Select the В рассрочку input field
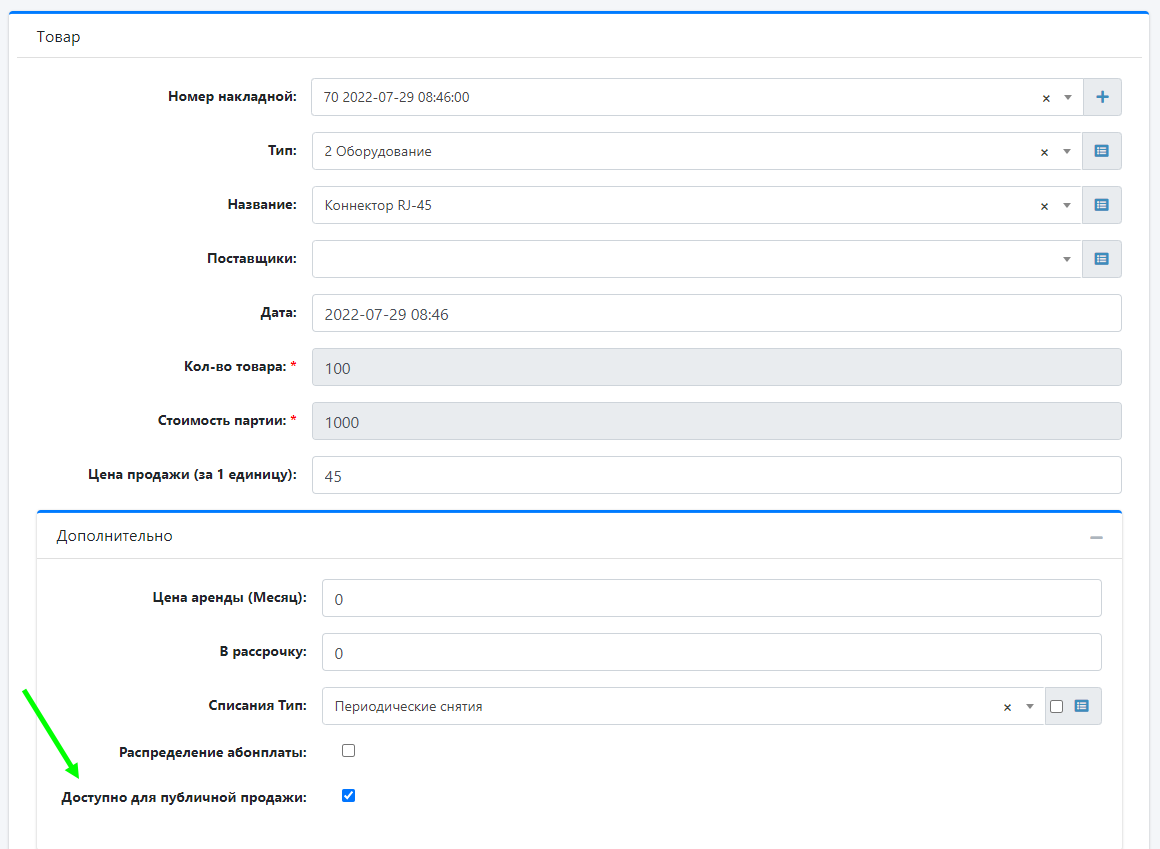1160x849 pixels. tap(710, 653)
